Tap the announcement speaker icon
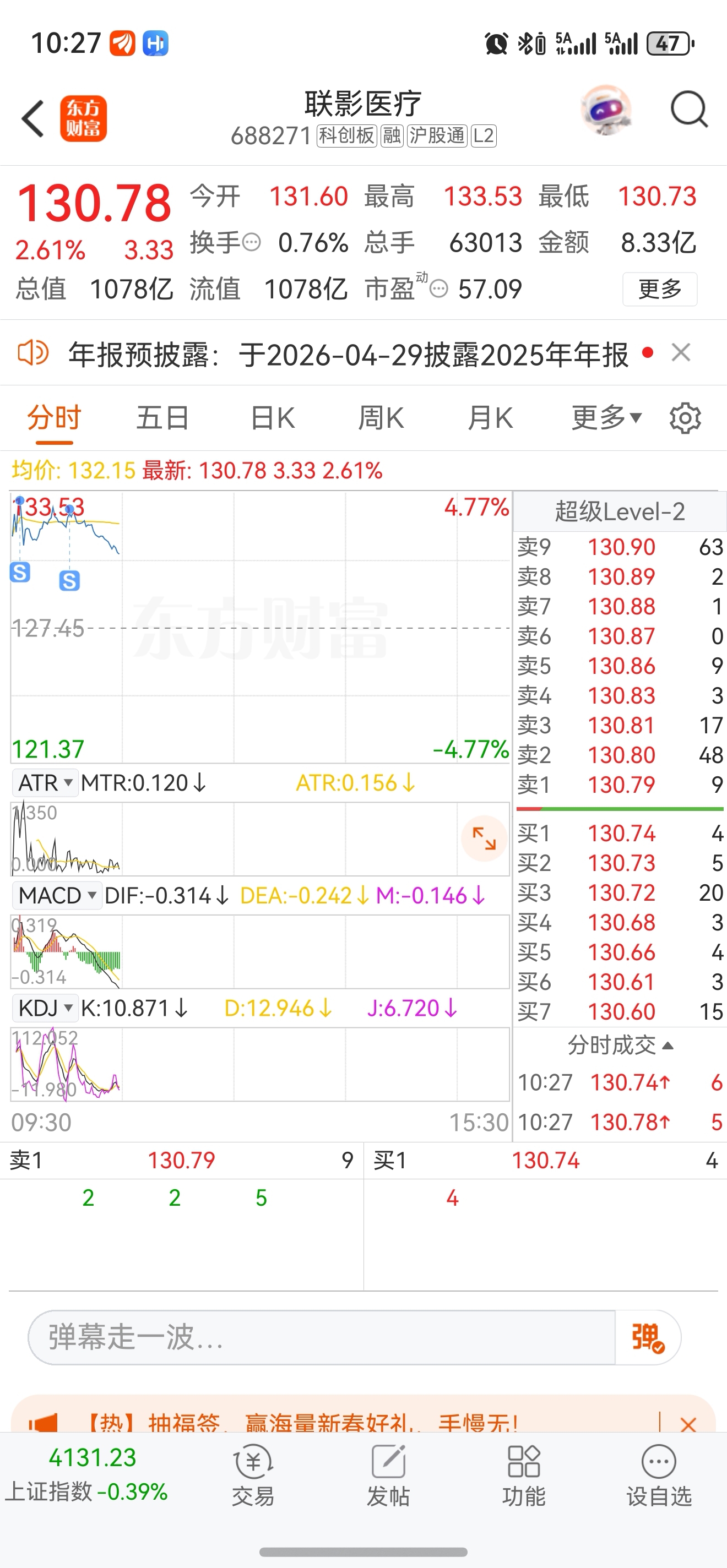The height and width of the screenshot is (1568, 727). tap(33, 352)
